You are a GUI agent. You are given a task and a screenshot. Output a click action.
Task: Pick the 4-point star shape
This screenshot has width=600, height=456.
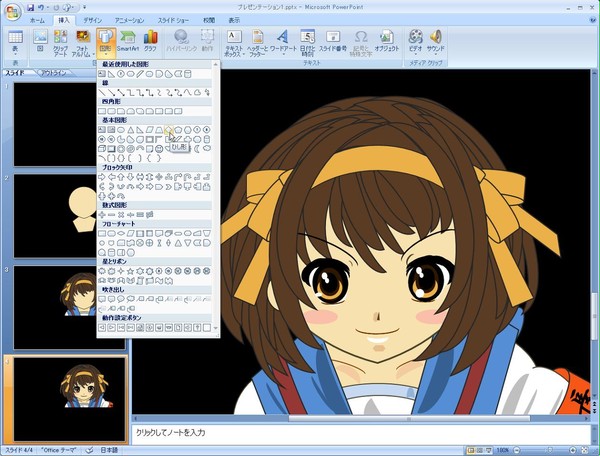[x=121, y=271]
